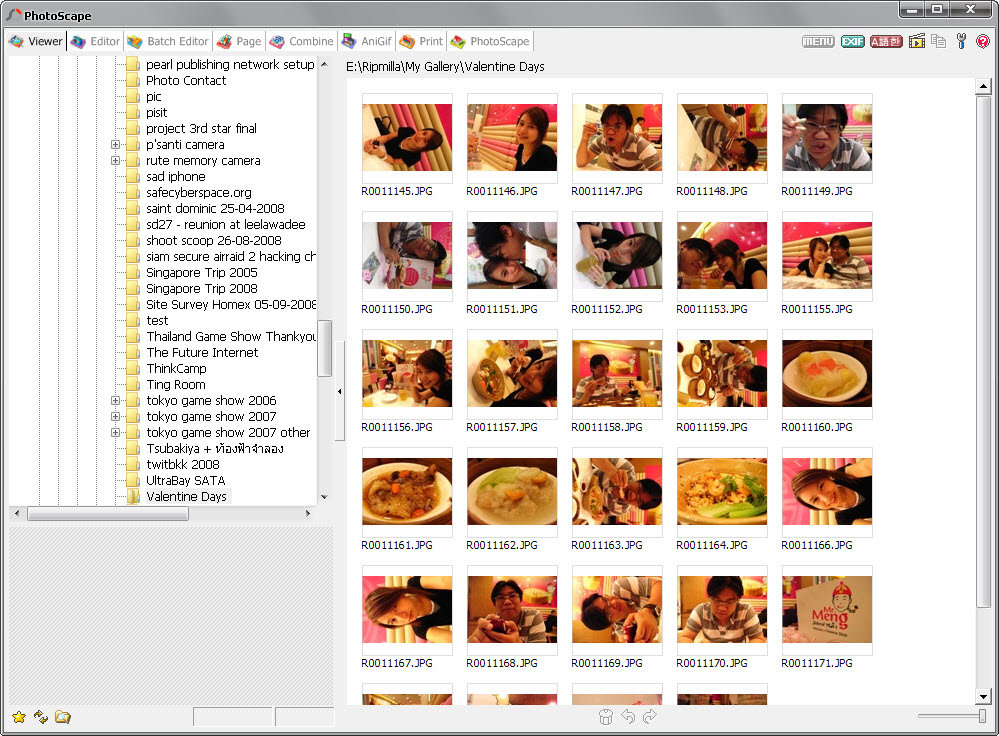Expand tokyo game show 2007 folder node
This screenshot has width=999, height=736.
point(115,417)
